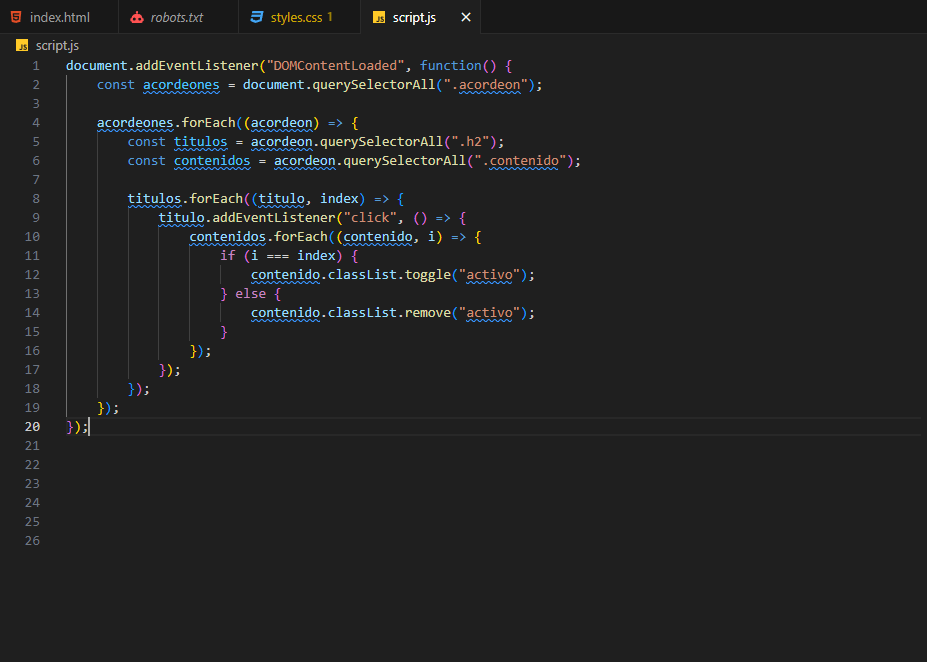The width and height of the screenshot is (927, 662).
Task: Click the toggle method on line 12
Action: click(x=427, y=275)
